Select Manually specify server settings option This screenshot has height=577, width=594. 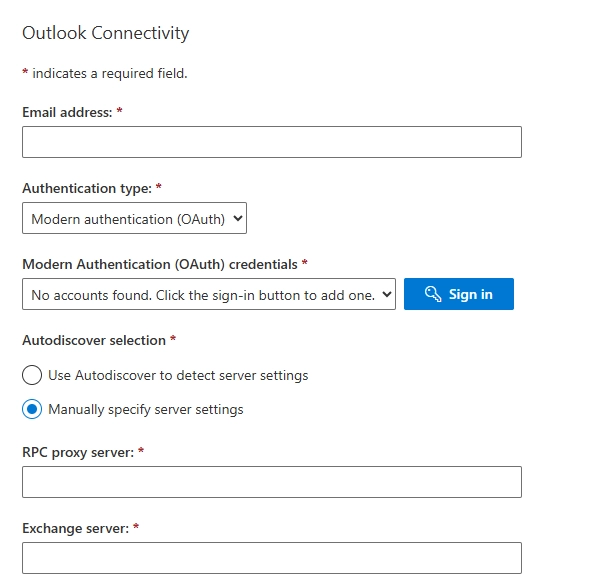[x=32, y=409]
